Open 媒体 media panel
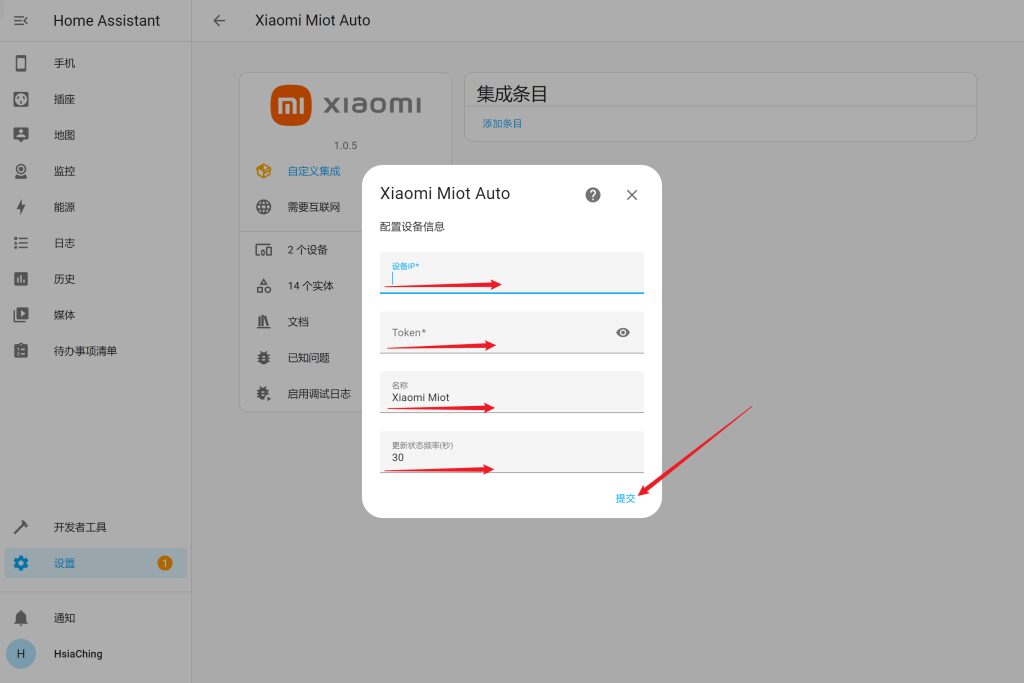The width and height of the screenshot is (1024, 683). click(64, 315)
